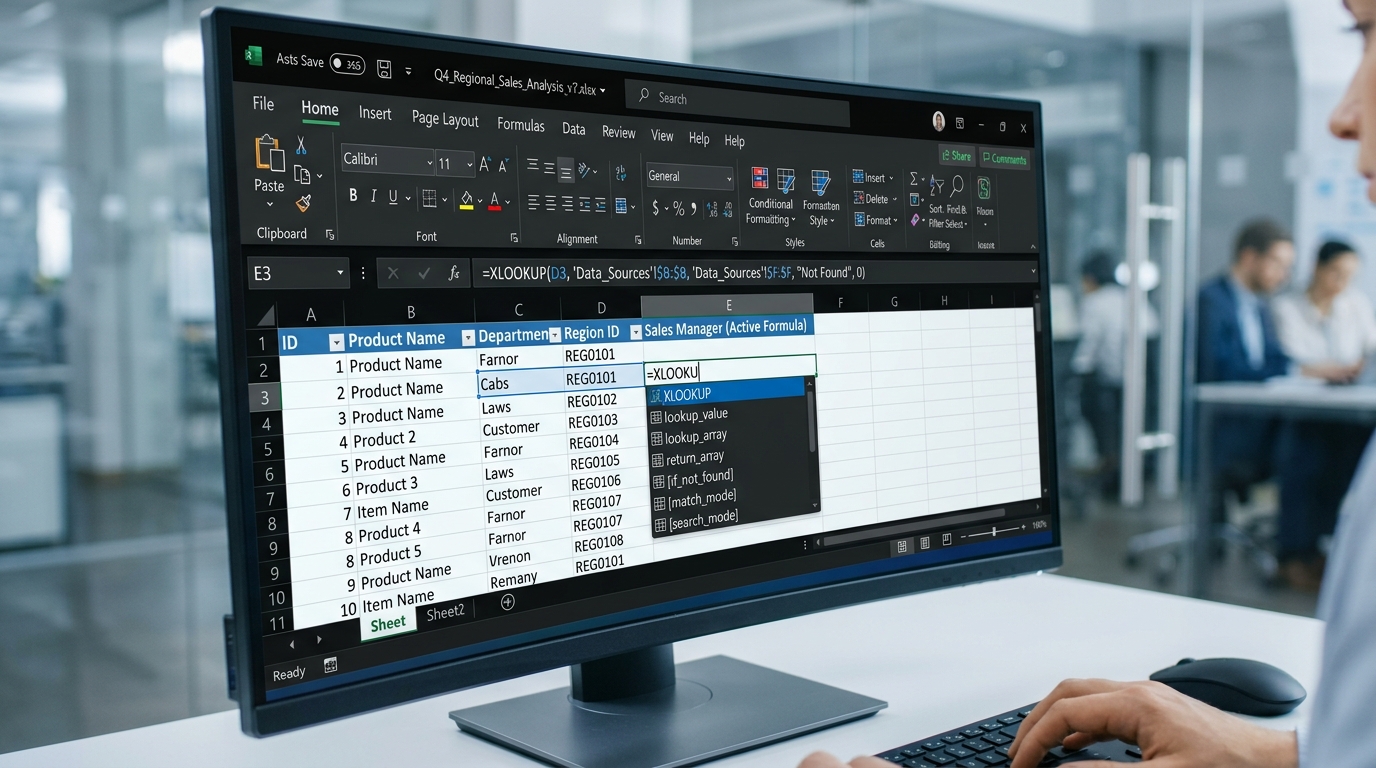The height and width of the screenshot is (768, 1376).
Task: Open the Name Box E3 dropdown arrow
Action: pyautogui.click(x=340, y=273)
